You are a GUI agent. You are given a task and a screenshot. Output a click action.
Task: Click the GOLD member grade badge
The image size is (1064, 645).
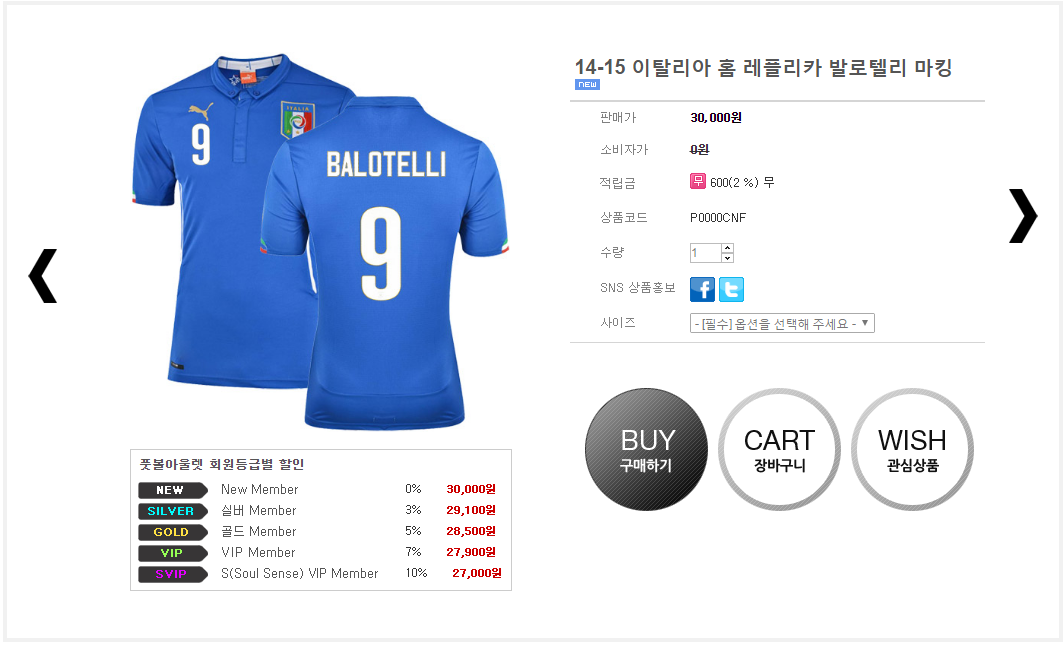coord(172,532)
